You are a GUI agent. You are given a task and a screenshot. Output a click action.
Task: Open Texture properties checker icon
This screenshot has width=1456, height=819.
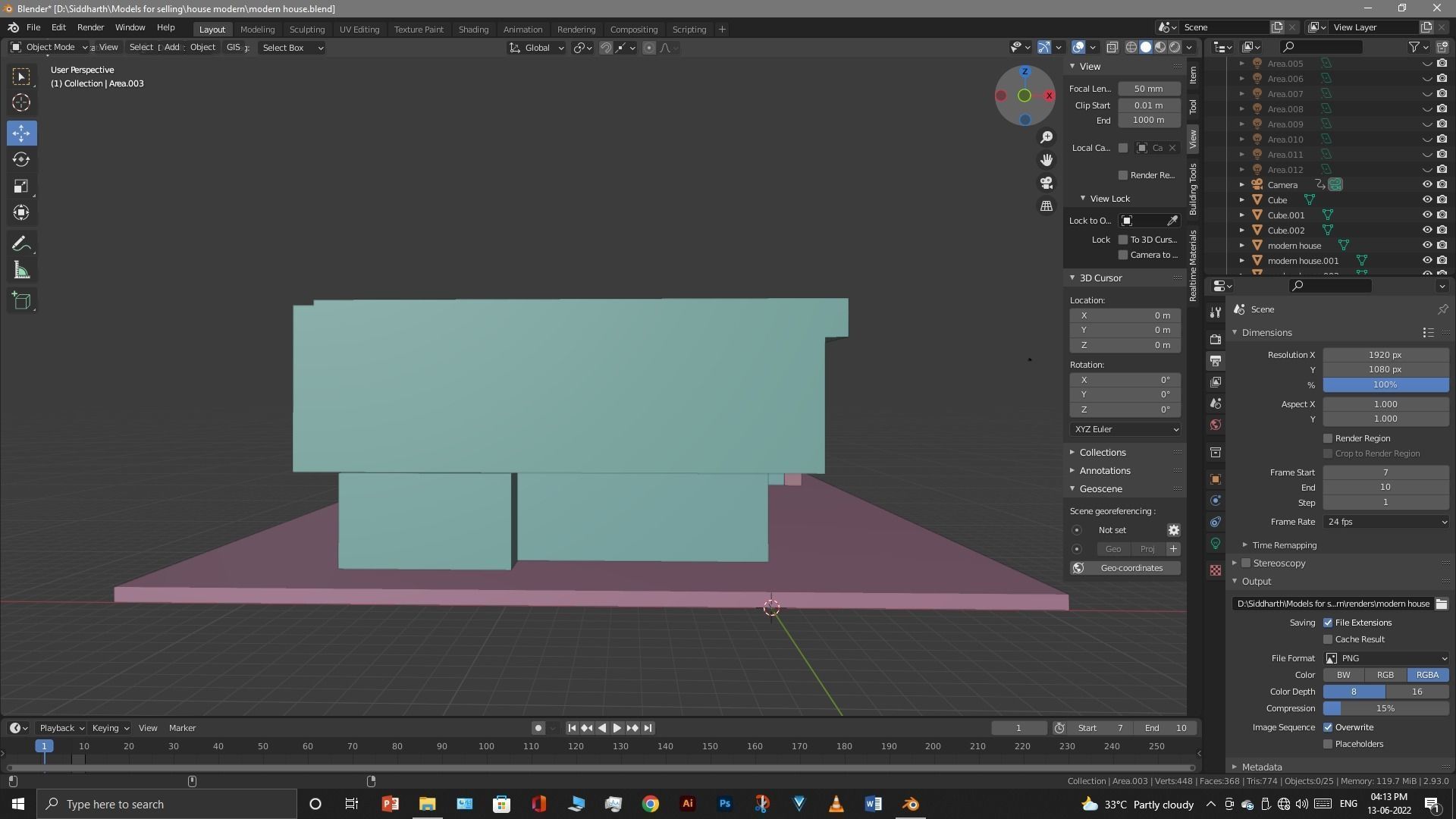point(1216,570)
